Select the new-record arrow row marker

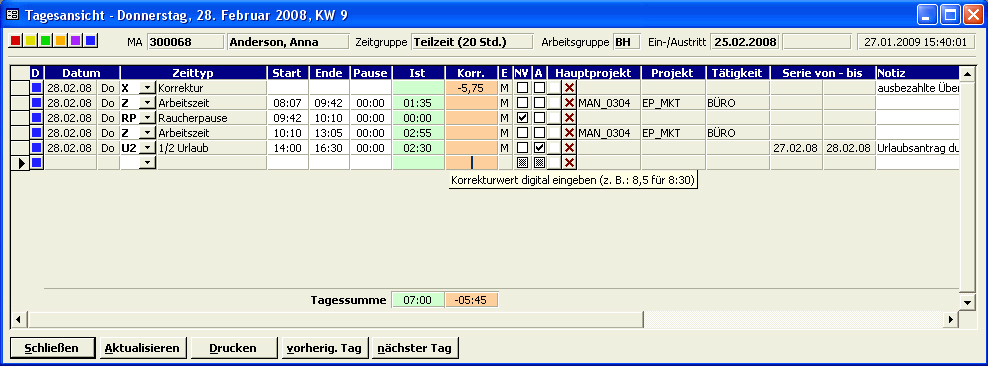(20, 163)
